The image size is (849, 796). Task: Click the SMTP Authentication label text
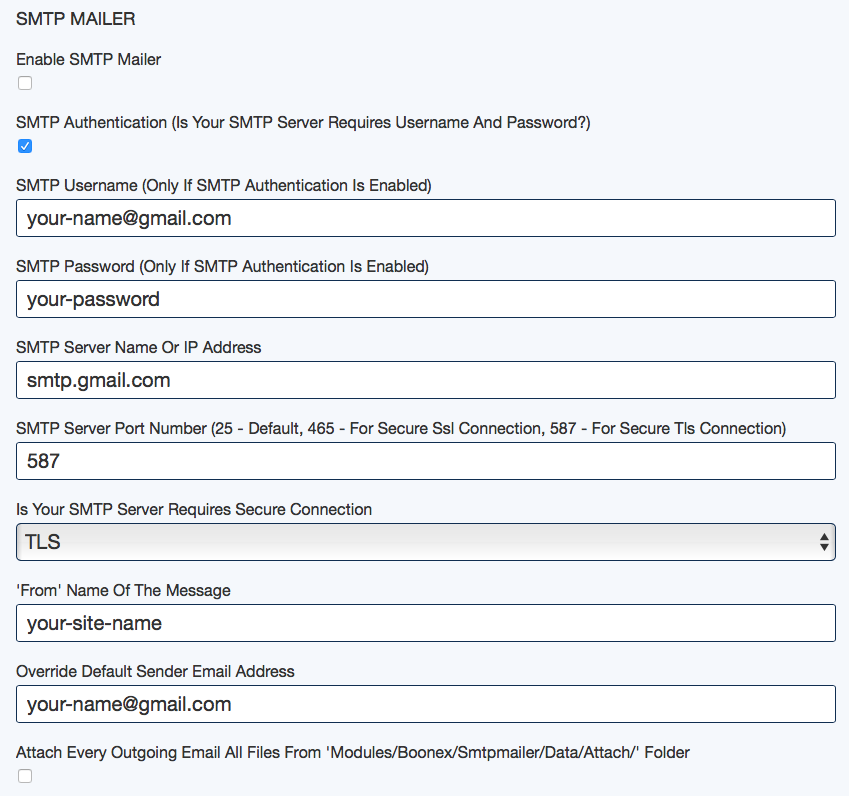[x=303, y=122]
